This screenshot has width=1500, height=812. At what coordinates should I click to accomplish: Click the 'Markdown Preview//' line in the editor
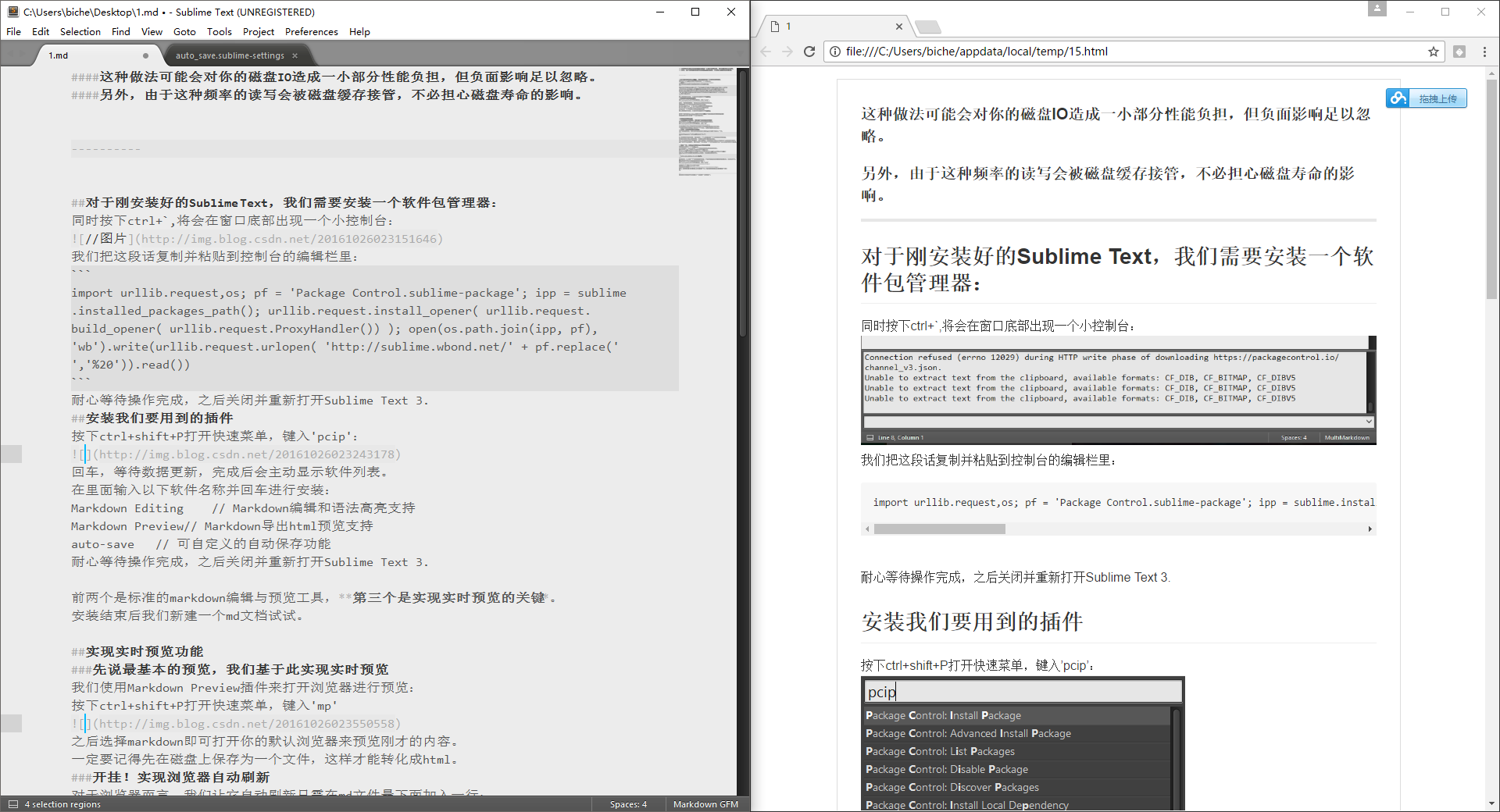pyautogui.click(x=222, y=526)
